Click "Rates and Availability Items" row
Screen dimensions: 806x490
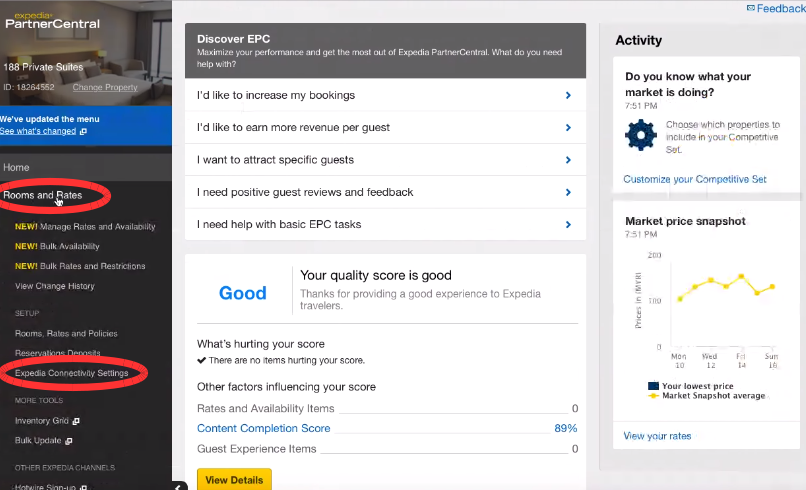[388, 409]
